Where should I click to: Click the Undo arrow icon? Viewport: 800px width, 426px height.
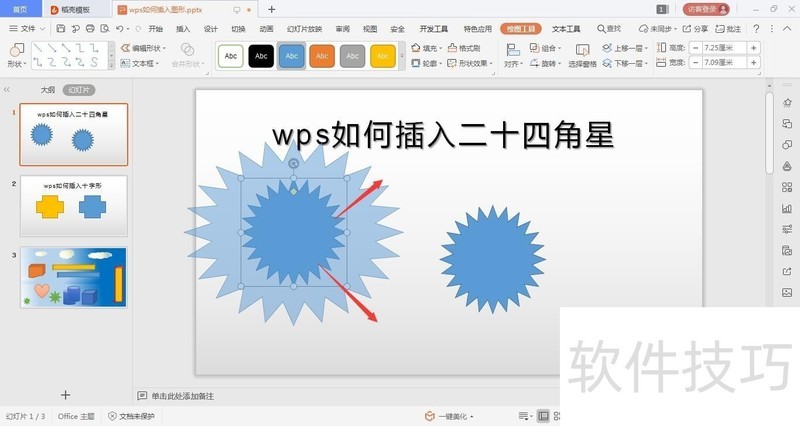click(119, 29)
